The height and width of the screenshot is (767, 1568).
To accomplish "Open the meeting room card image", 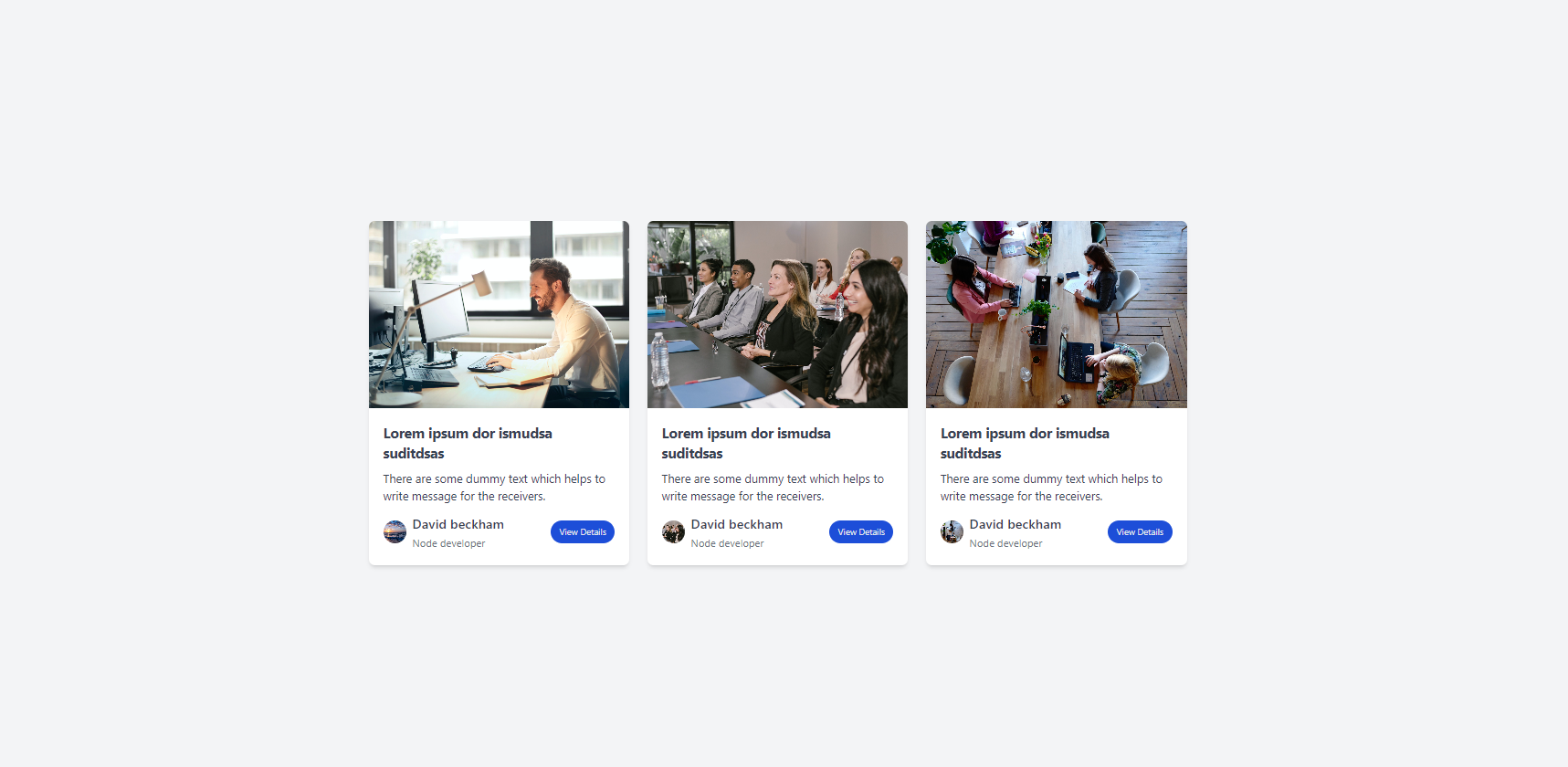I will click(x=777, y=314).
